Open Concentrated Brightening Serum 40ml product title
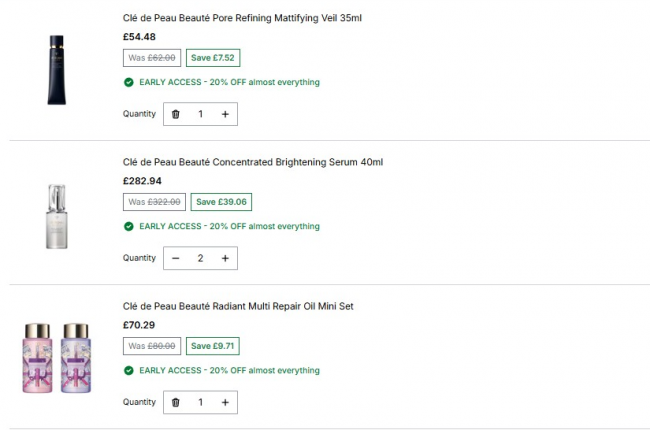650x430 pixels. click(253, 162)
